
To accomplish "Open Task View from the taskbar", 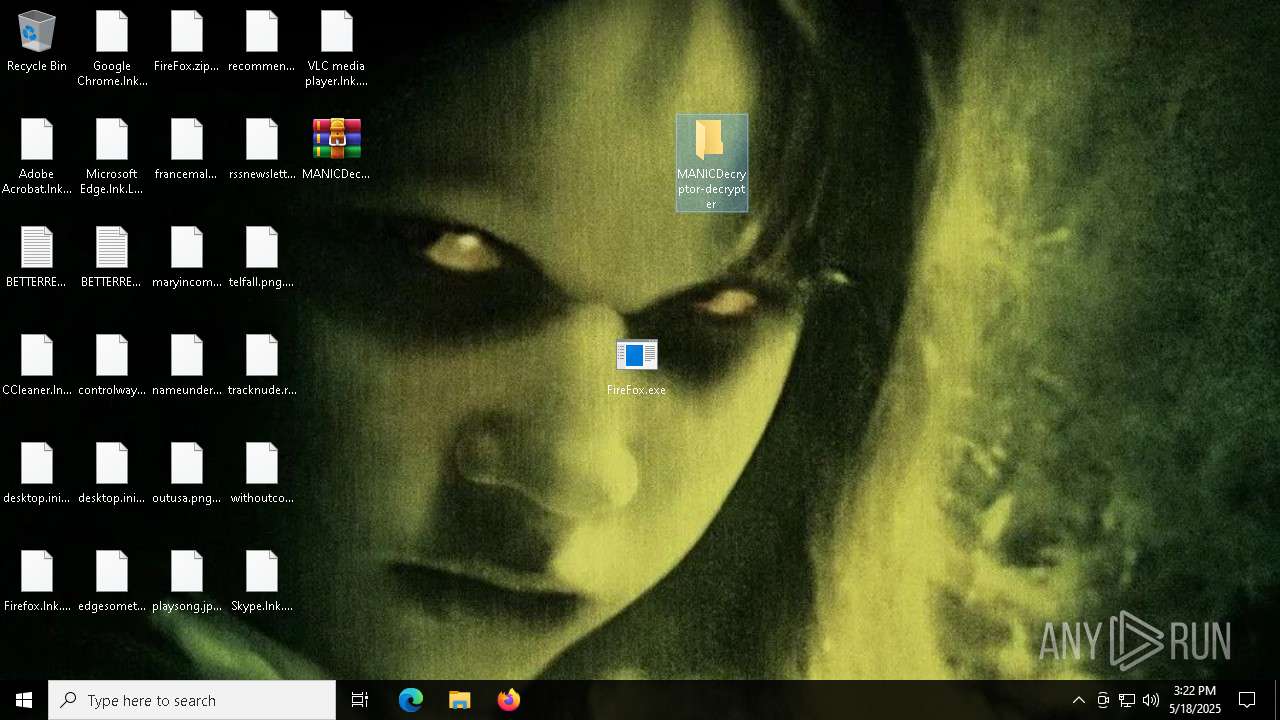I will coord(360,700).
